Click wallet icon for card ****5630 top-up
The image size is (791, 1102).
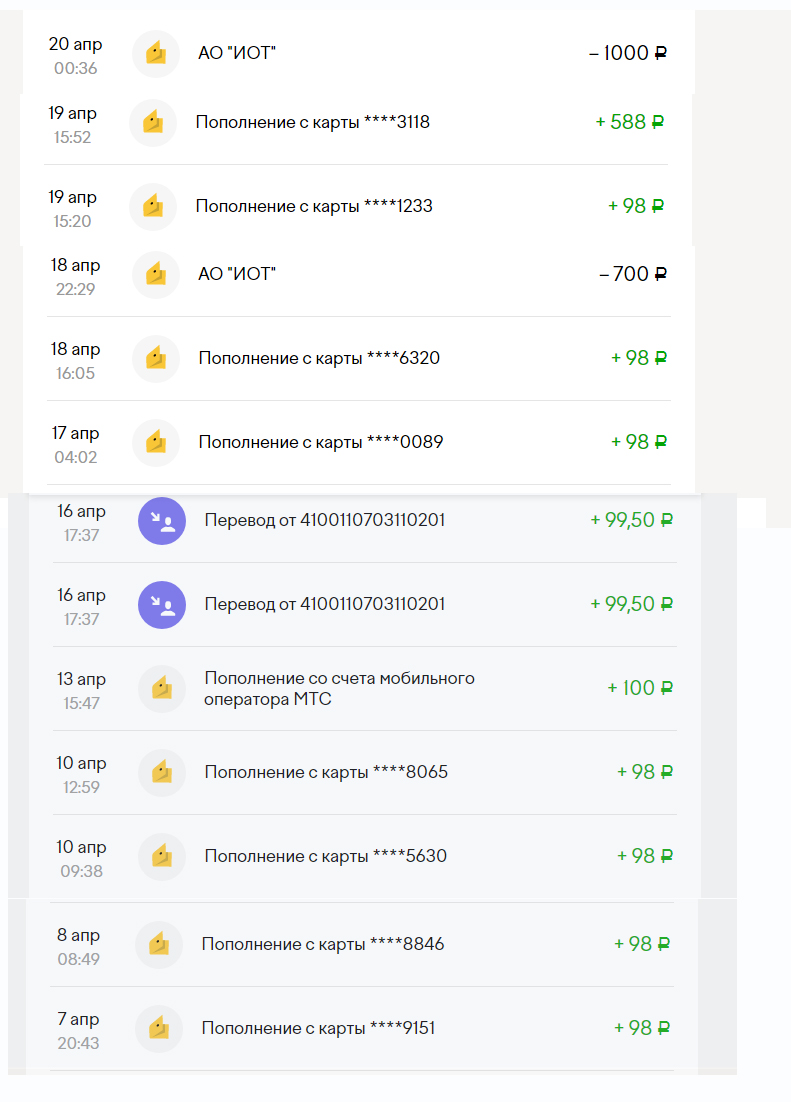pos(161,856)
